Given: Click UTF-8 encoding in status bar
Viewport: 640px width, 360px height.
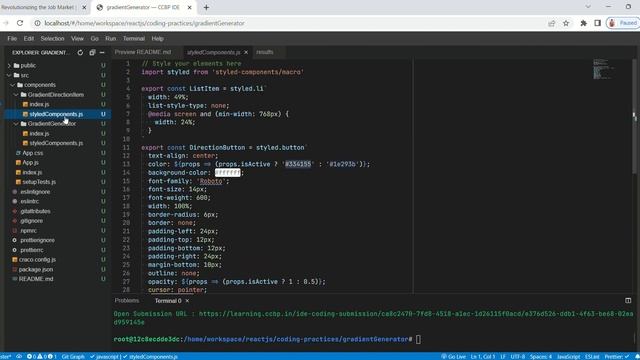Looking at the screenshot, I should coord(518,357).
